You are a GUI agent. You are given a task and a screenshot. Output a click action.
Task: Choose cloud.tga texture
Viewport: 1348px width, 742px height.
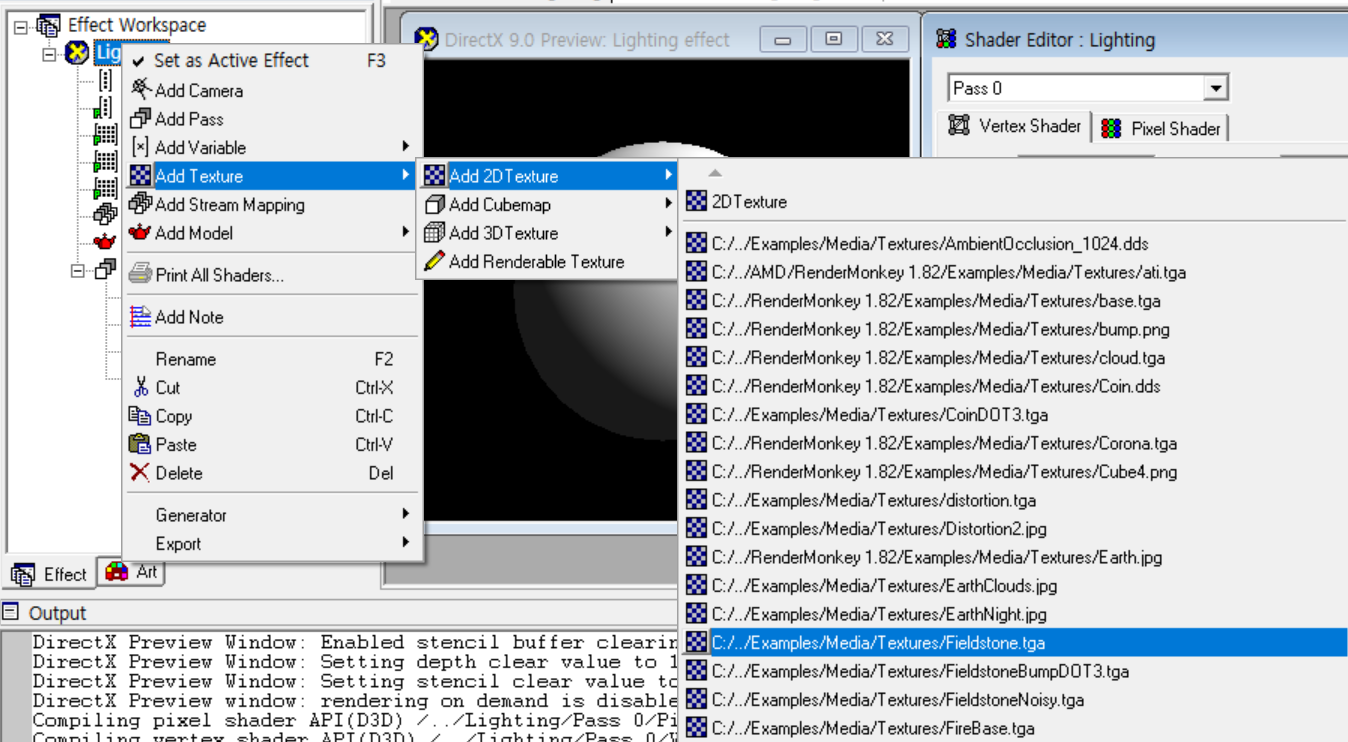click(1014, 357)
